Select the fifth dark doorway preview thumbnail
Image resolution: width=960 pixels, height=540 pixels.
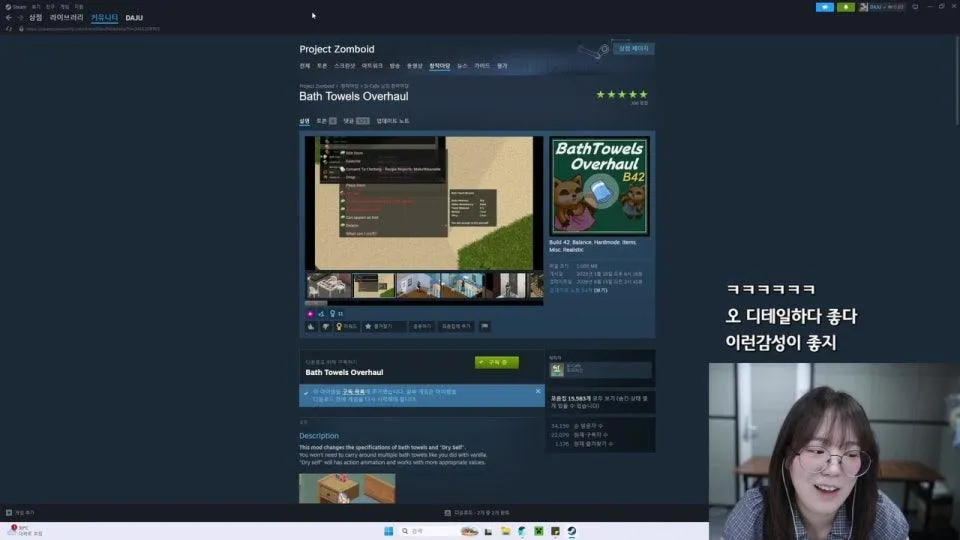coord(508,285)
